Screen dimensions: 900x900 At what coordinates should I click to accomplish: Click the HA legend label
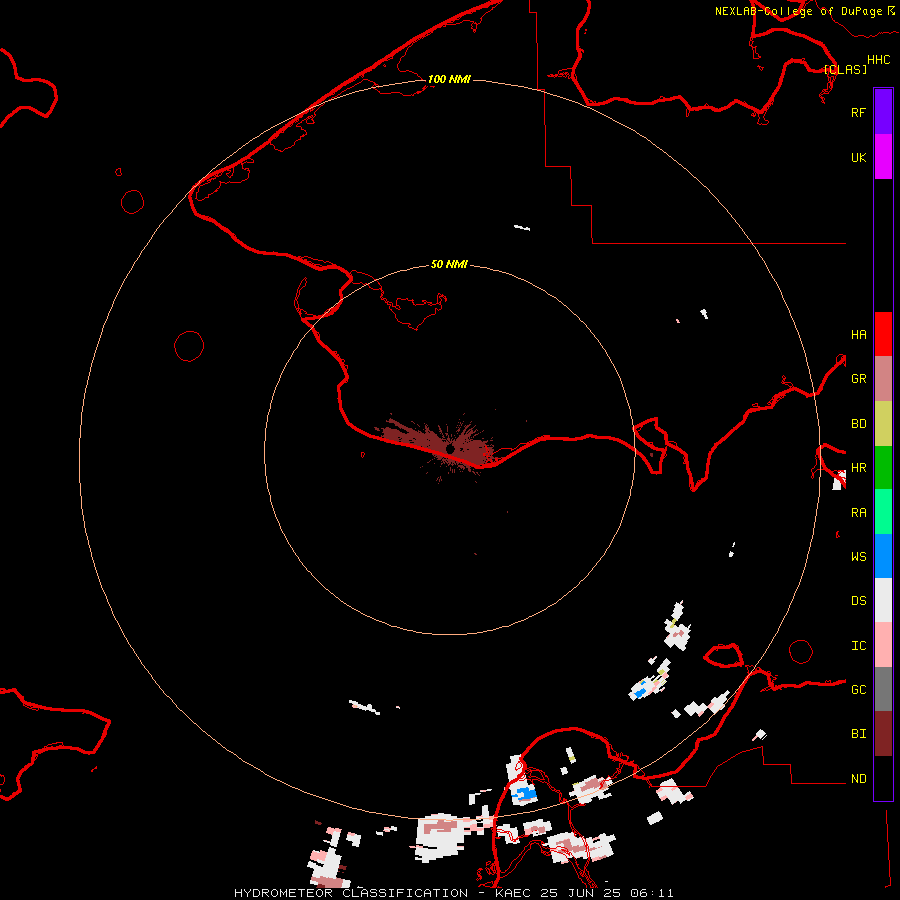(858, 335)
